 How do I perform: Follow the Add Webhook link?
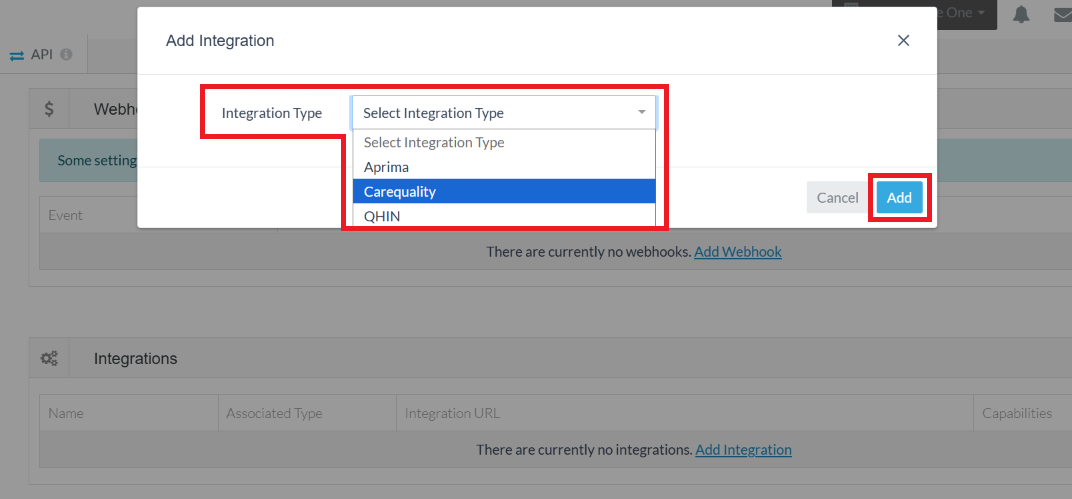click(738, 252)
